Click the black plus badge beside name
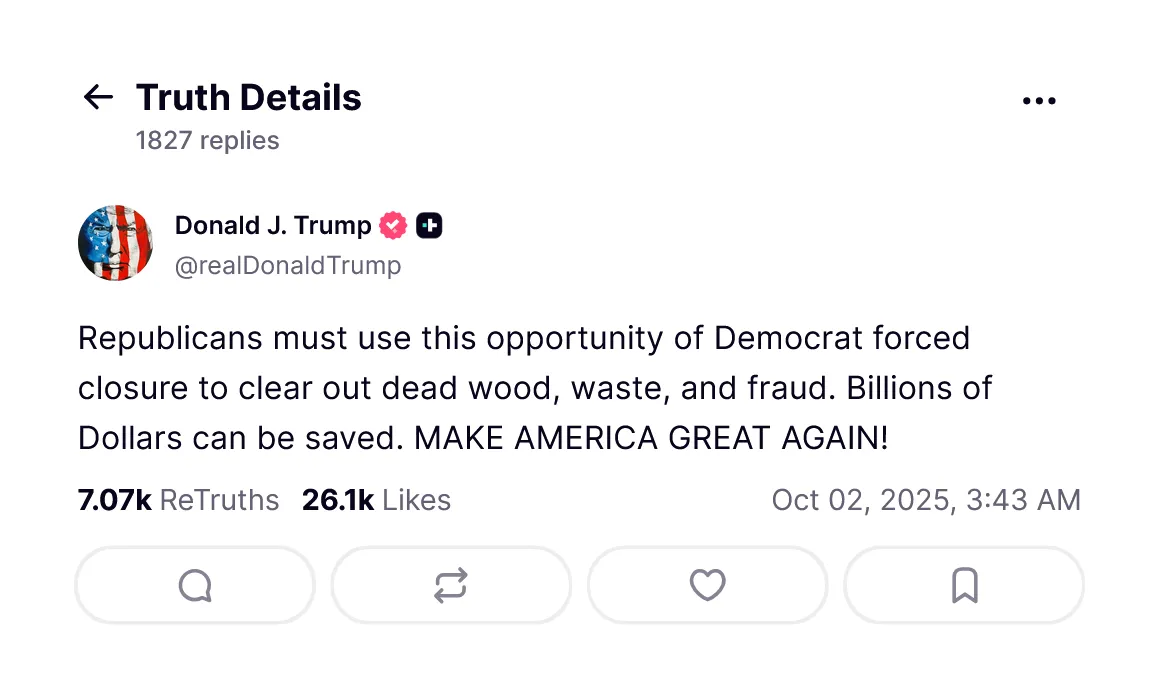Screen dimensions: 1150x686 (x=429, y=226)
